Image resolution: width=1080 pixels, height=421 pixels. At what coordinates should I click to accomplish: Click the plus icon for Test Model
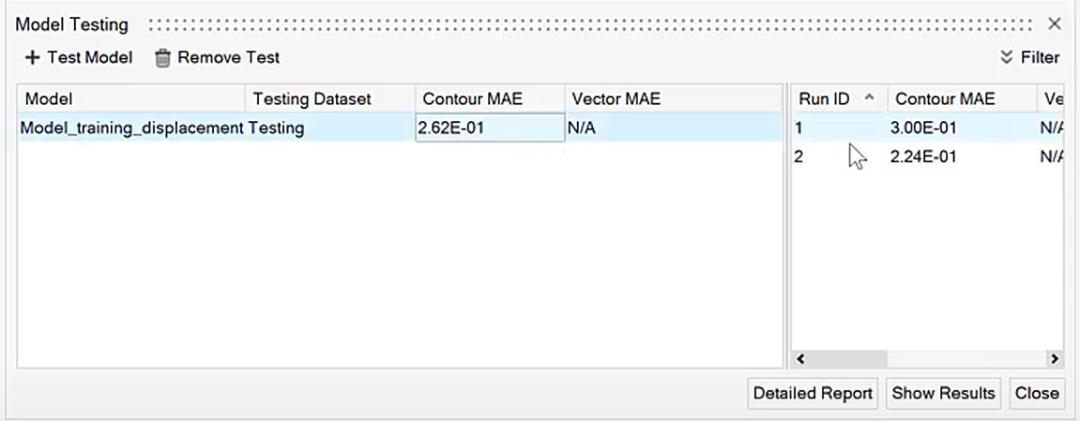click(x=32, y=58)
